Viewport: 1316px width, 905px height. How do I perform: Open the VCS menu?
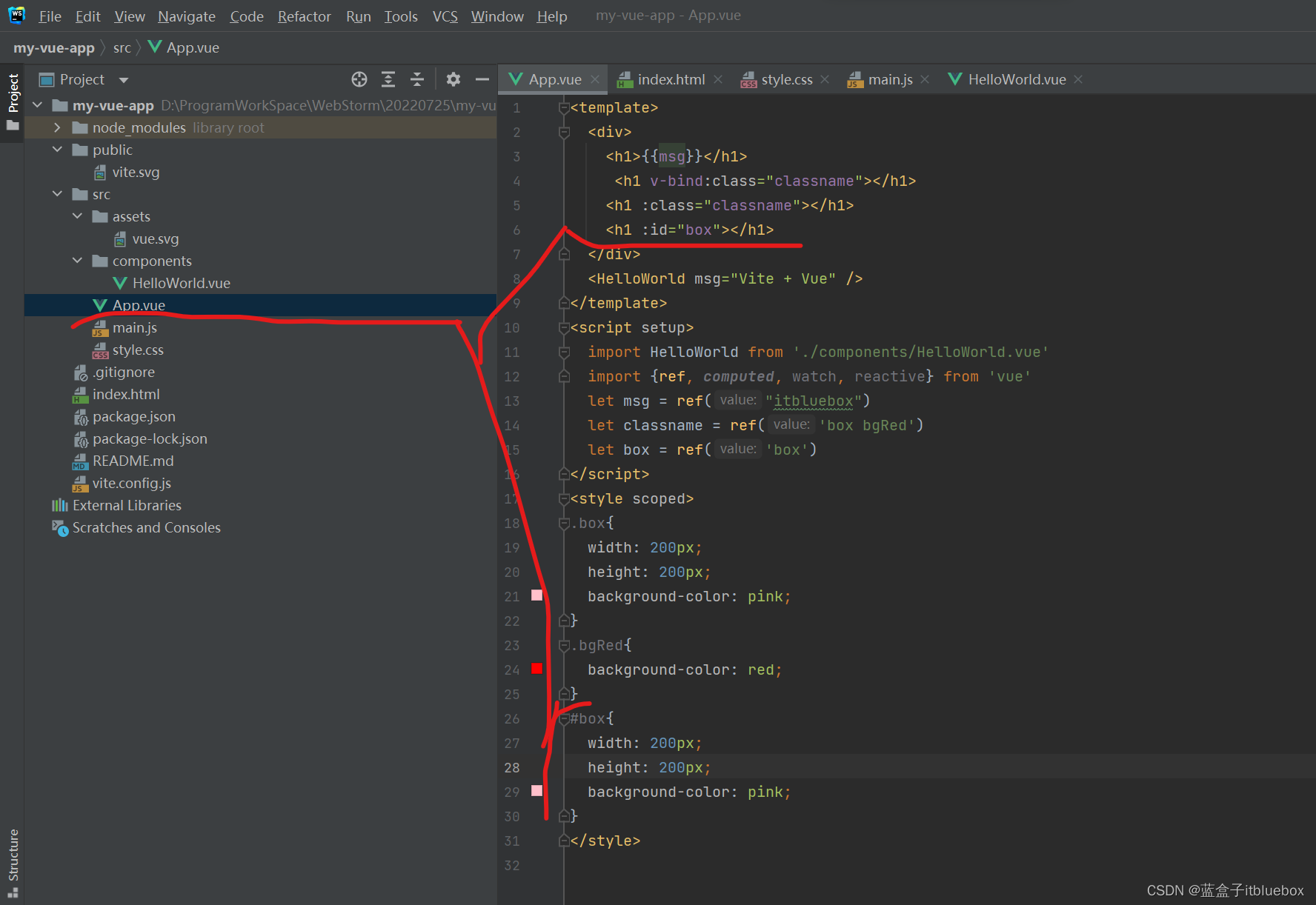tap(445, 16)
